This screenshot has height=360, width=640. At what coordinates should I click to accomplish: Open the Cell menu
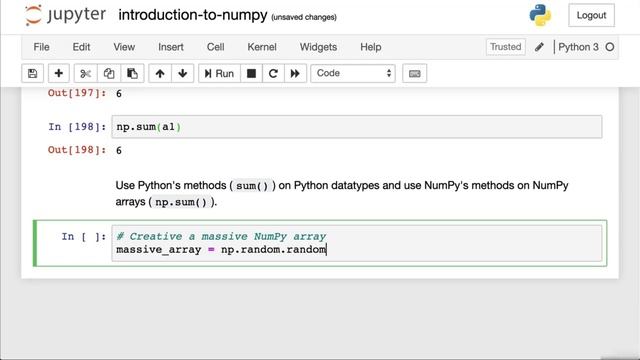point(216,47)
